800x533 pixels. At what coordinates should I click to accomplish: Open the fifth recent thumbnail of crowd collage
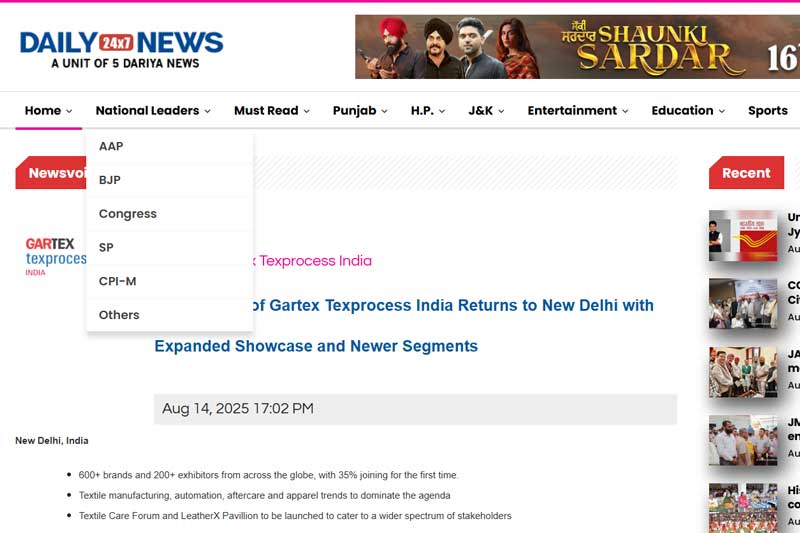743,508
